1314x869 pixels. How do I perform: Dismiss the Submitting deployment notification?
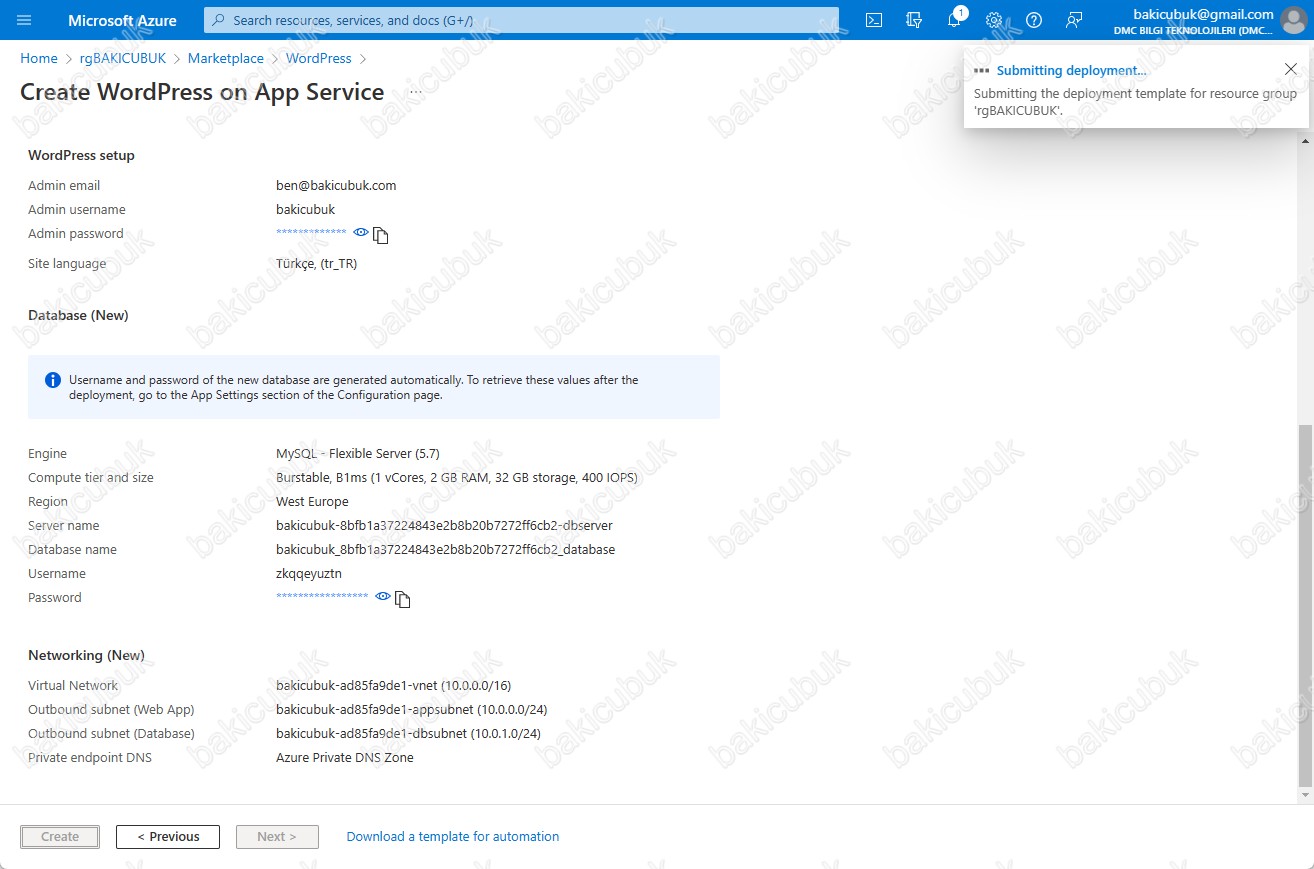click(x=1290, y=69)
